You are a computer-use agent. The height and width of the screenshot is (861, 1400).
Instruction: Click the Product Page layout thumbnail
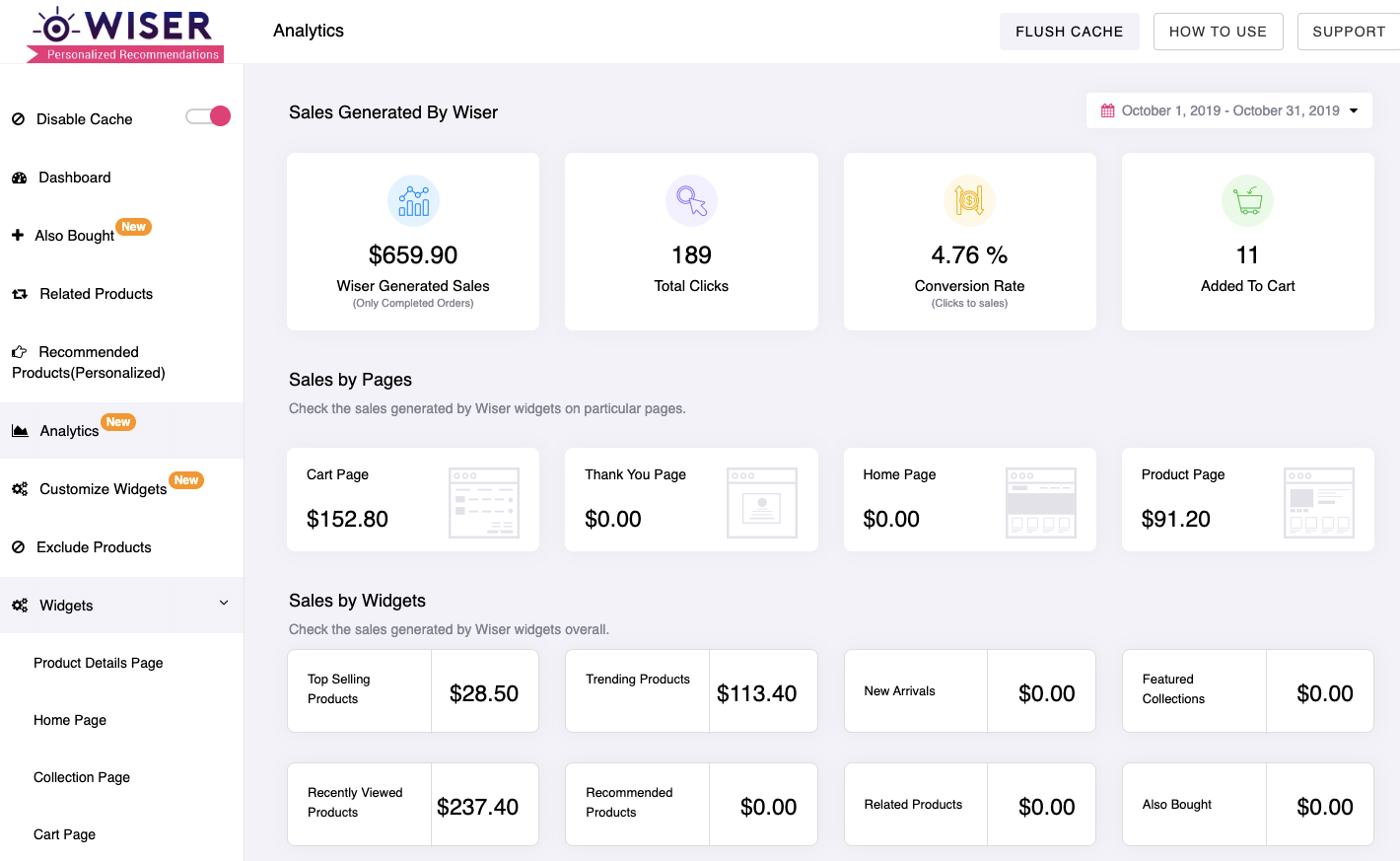(x=1319, y=503)
